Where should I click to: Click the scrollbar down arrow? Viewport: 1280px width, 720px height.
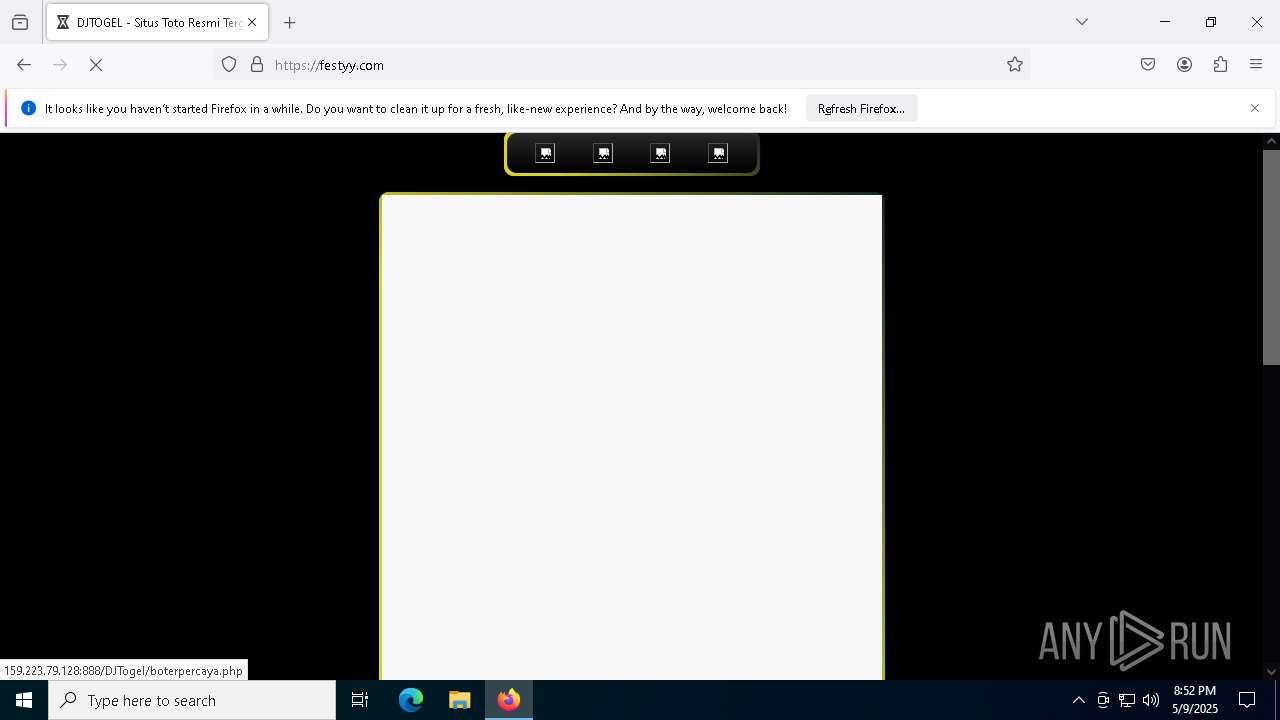[x=1271, y=672]
